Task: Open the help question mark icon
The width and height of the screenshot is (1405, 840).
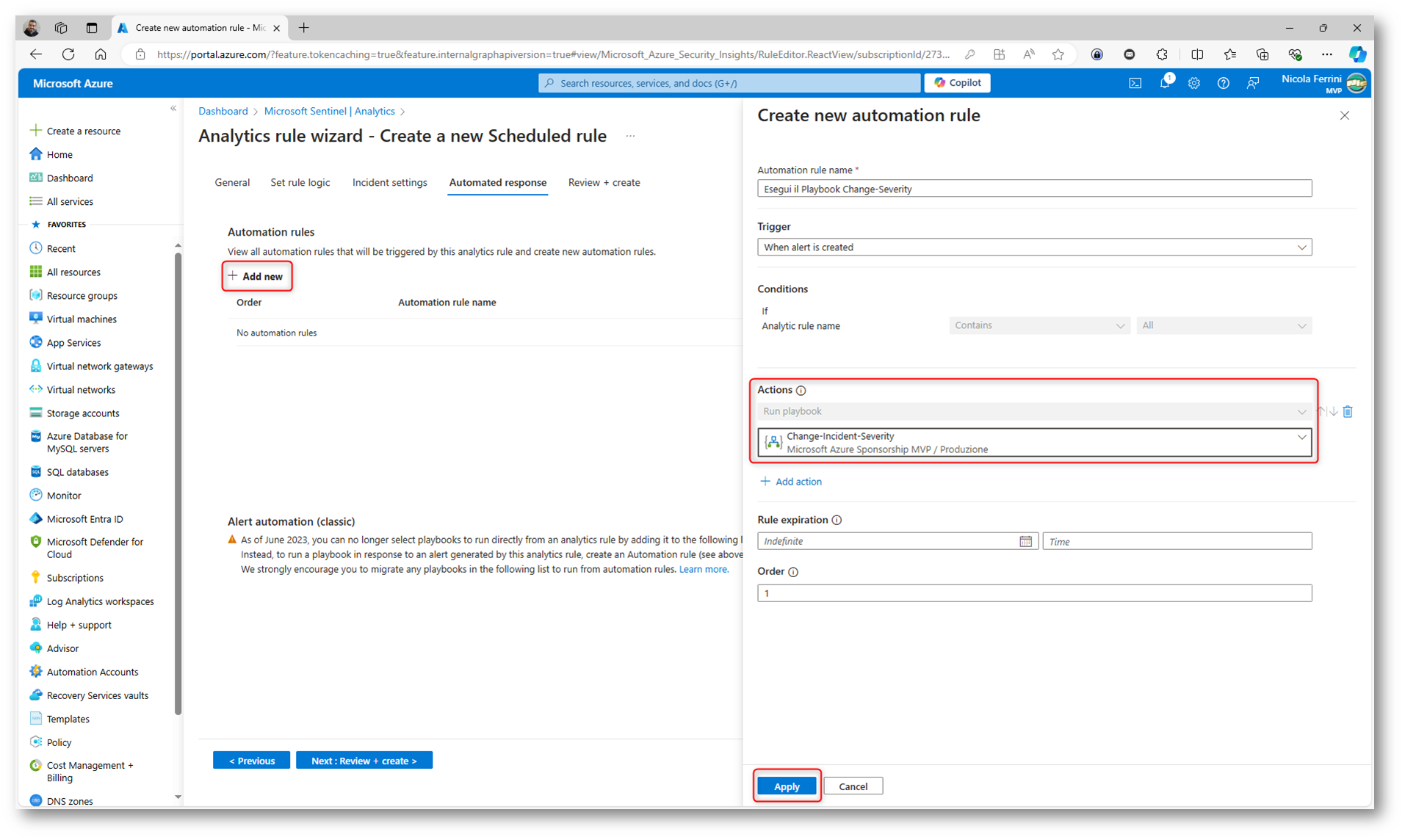Action: point(1223,83)
